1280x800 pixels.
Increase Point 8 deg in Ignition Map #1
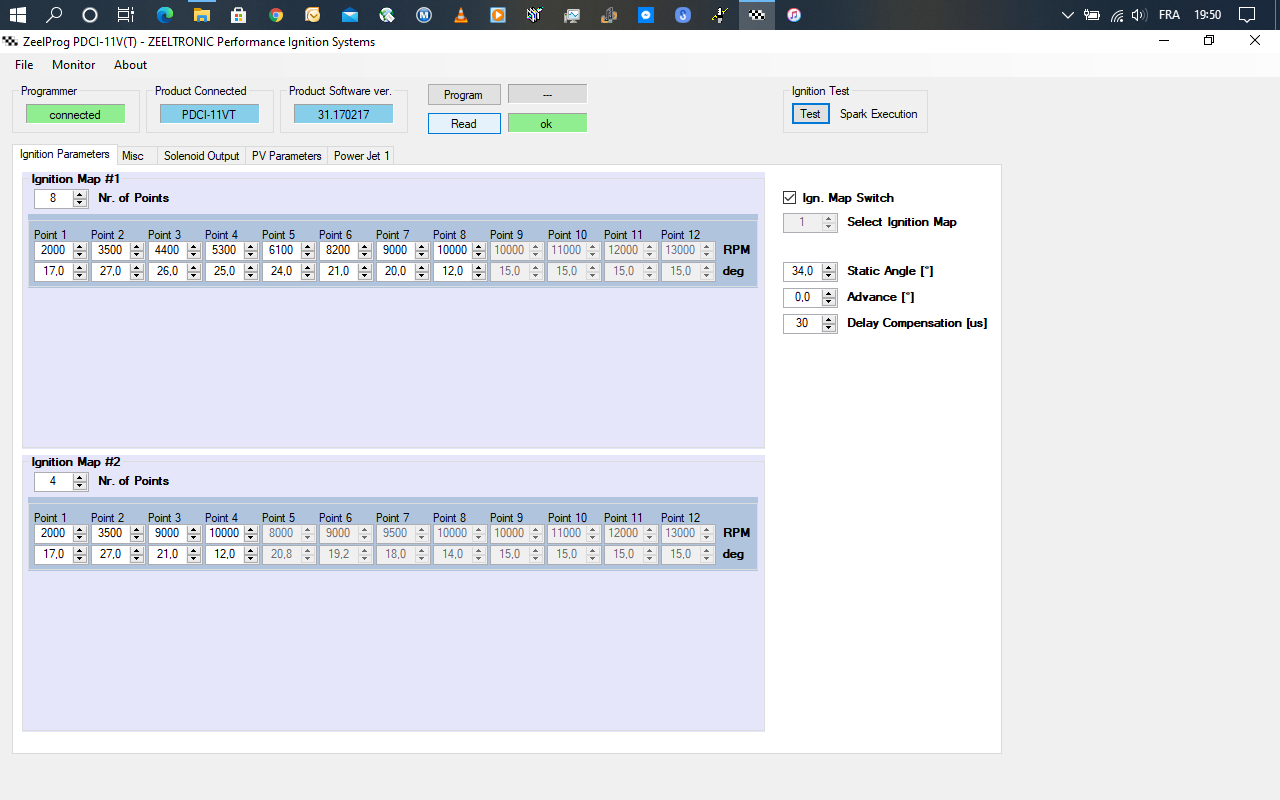pos(478,268)
